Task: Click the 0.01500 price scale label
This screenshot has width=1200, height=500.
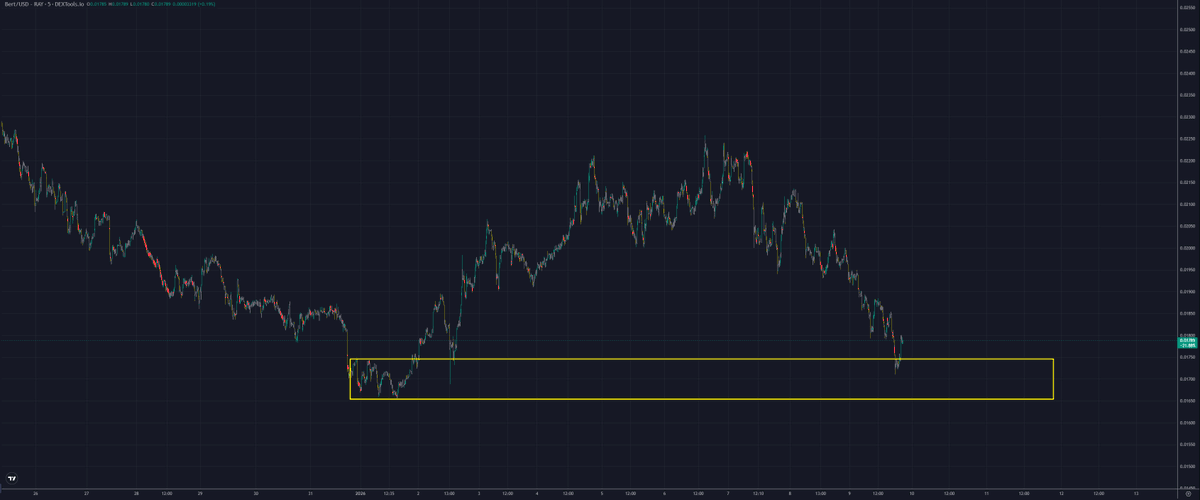Action: click(x=1187, y=467)
